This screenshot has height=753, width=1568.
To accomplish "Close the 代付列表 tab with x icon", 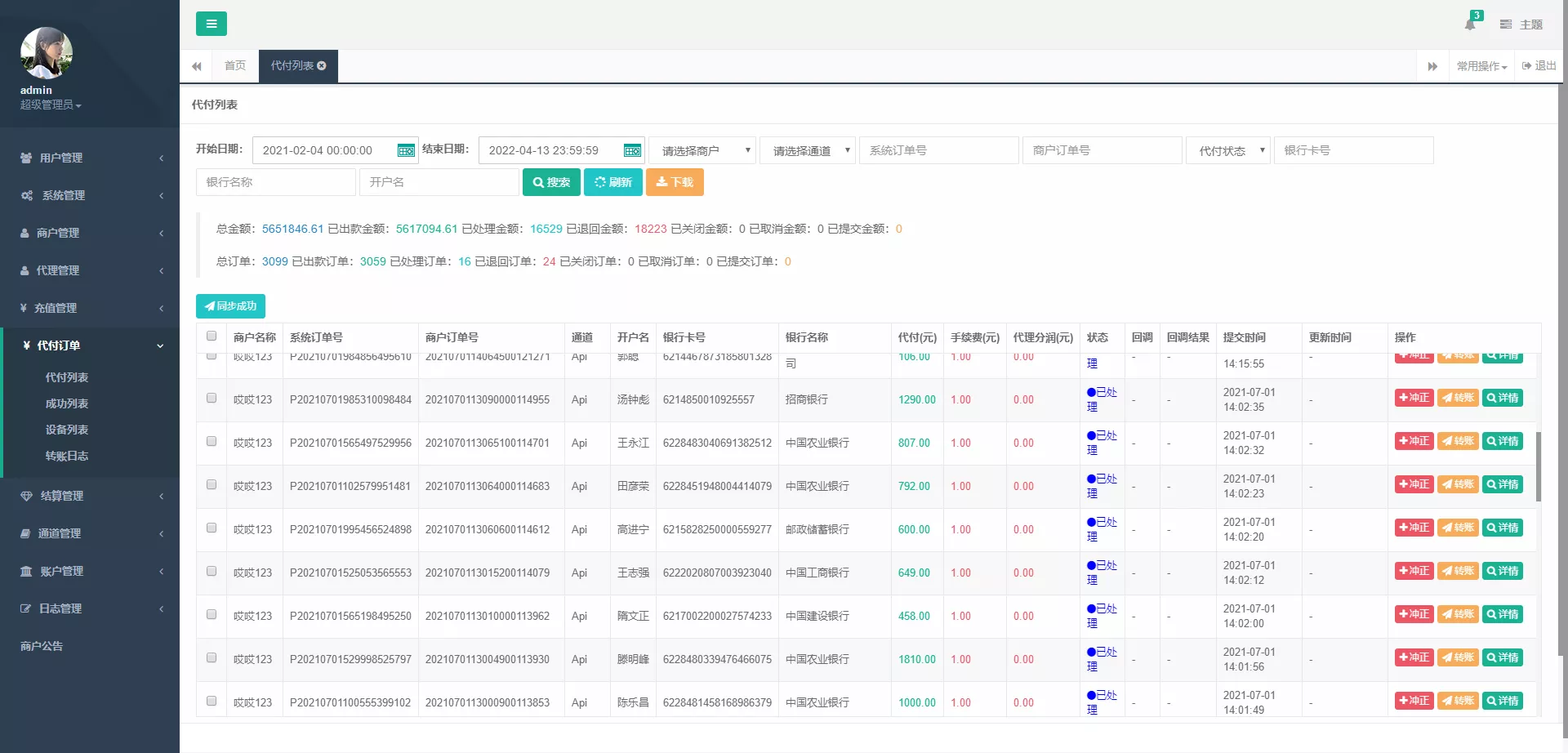I will 322,66.
